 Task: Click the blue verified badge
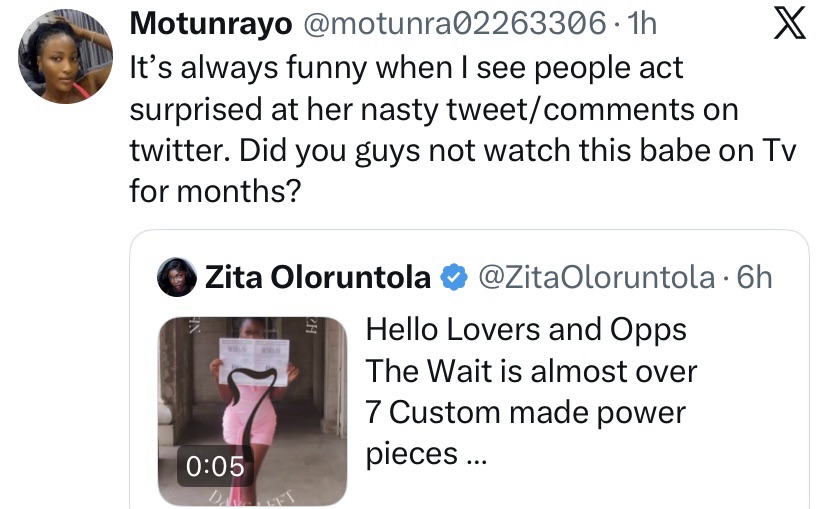[x=454, y=277]
